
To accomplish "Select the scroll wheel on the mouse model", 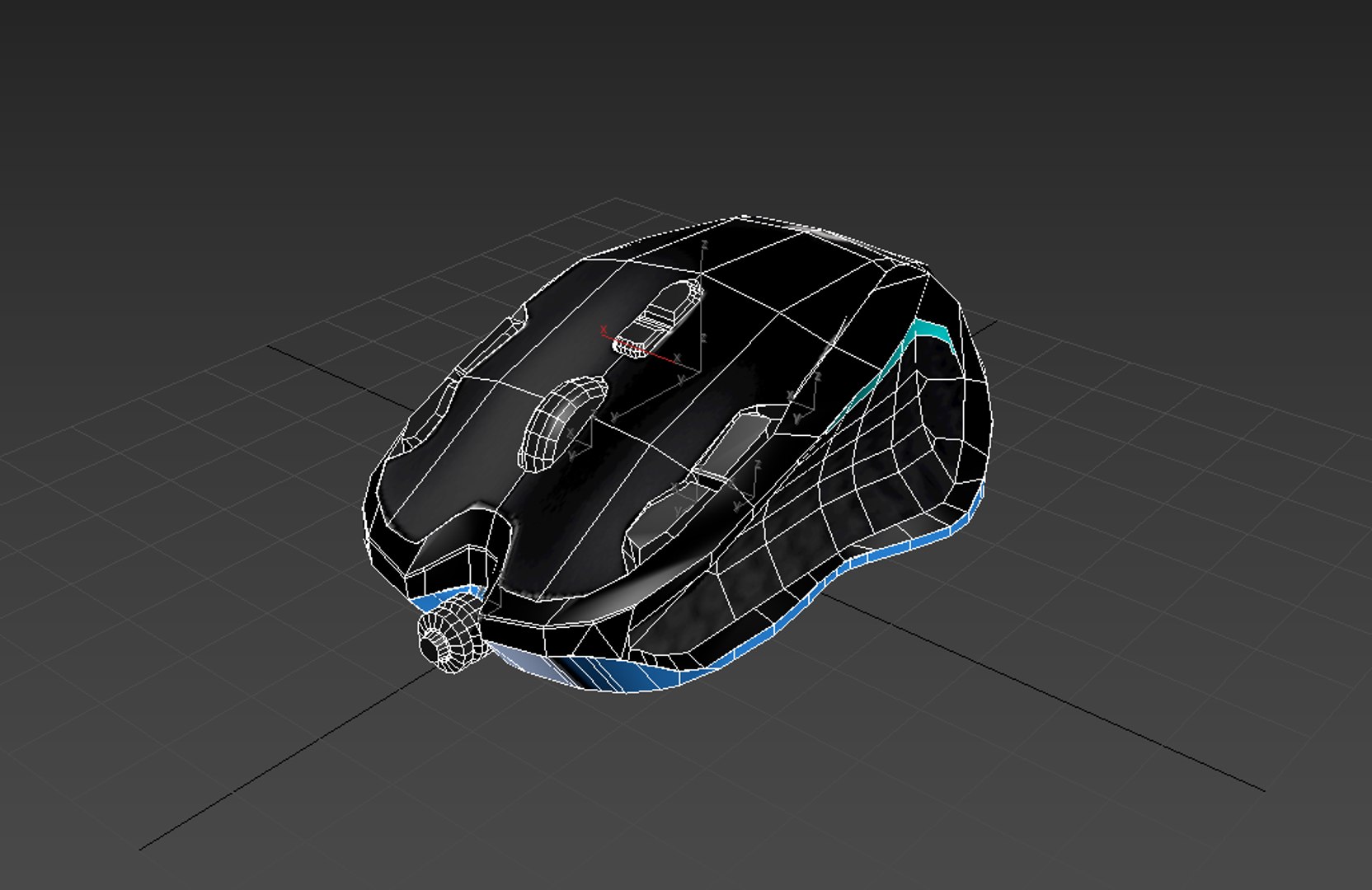I will point(561,424).
